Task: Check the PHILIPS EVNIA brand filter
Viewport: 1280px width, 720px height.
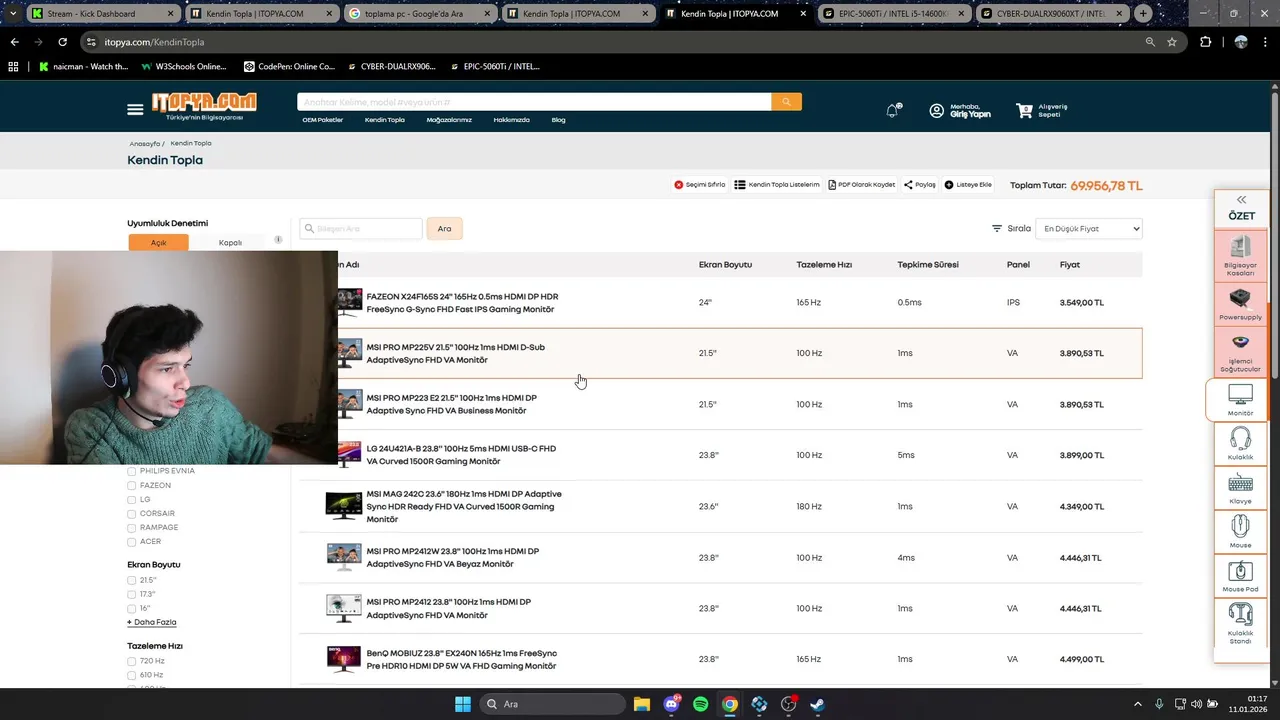Action: [x=131, y=471]
